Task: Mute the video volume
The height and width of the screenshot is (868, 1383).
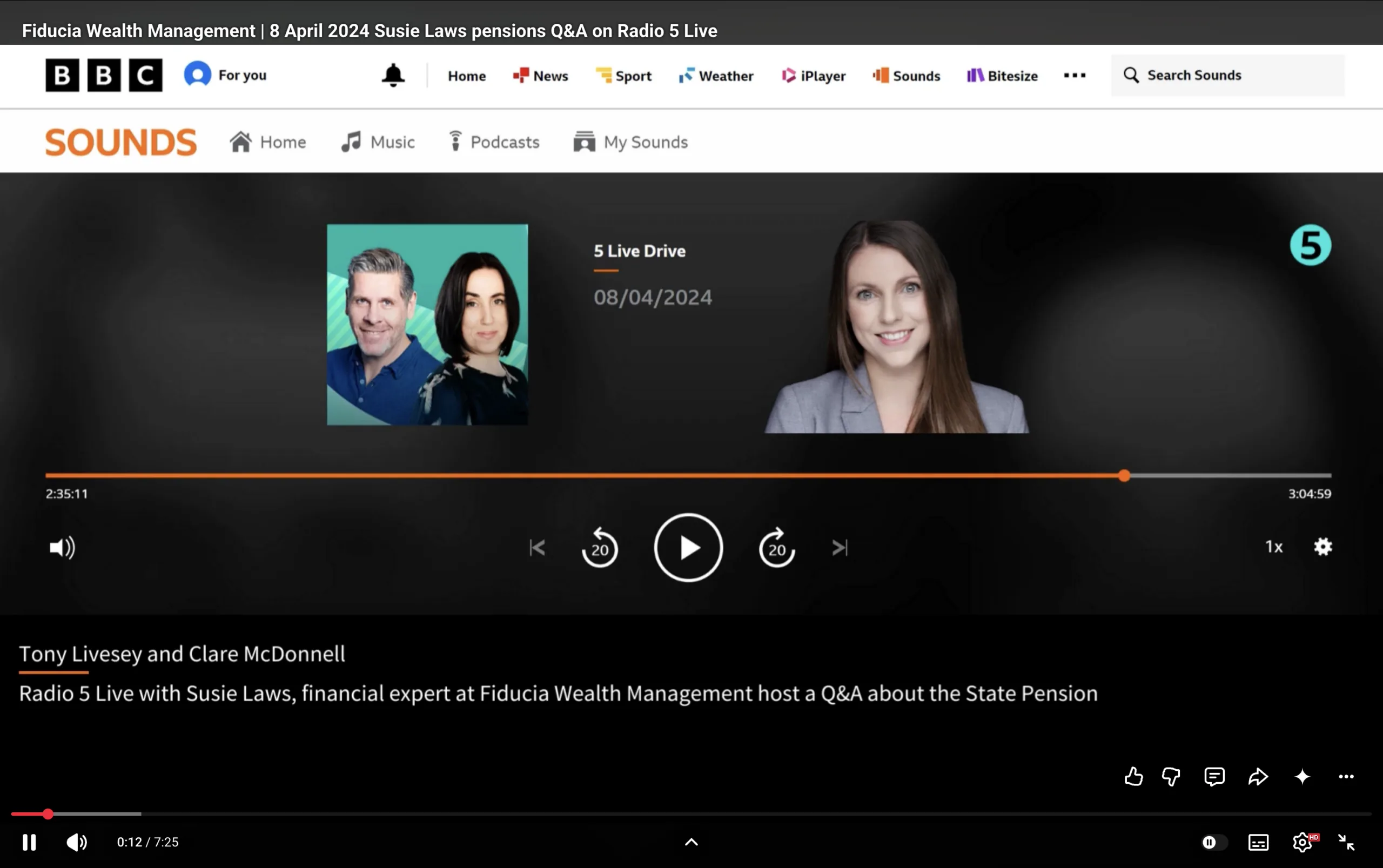Action: [x=76, y=842]
